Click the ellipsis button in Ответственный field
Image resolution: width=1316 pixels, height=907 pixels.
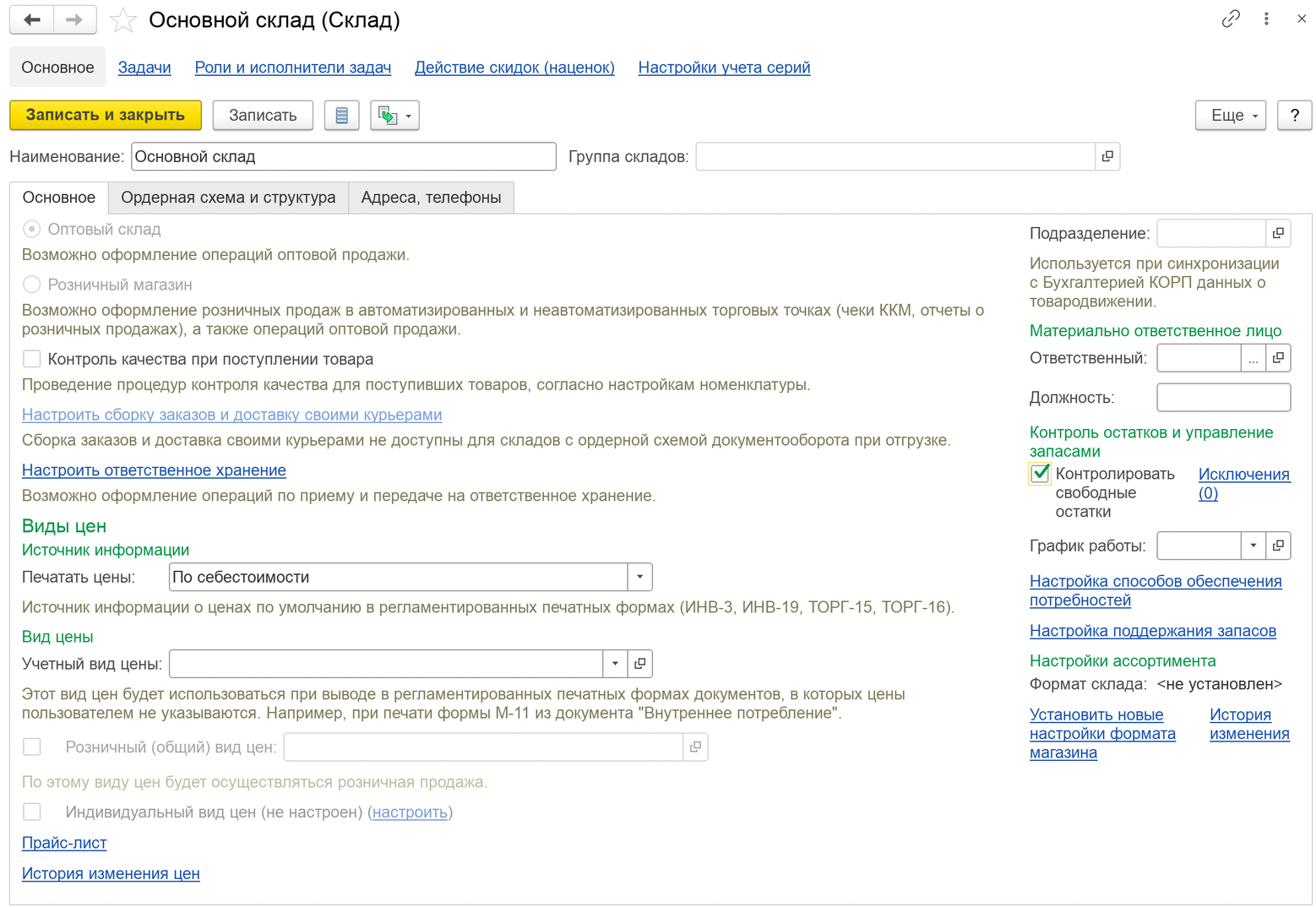click(1253, 358)
